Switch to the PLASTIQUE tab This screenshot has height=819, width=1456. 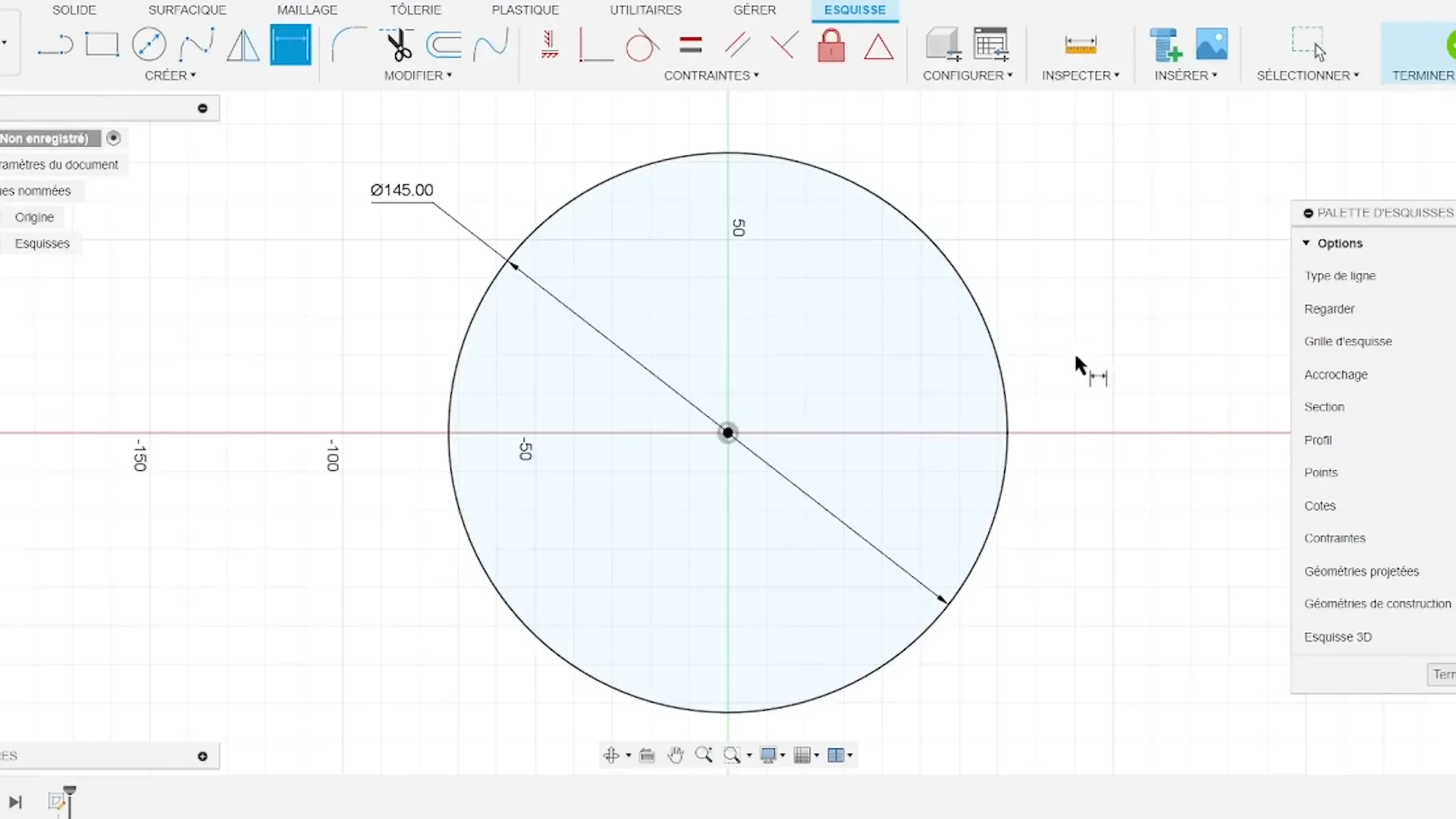(526, 10)
